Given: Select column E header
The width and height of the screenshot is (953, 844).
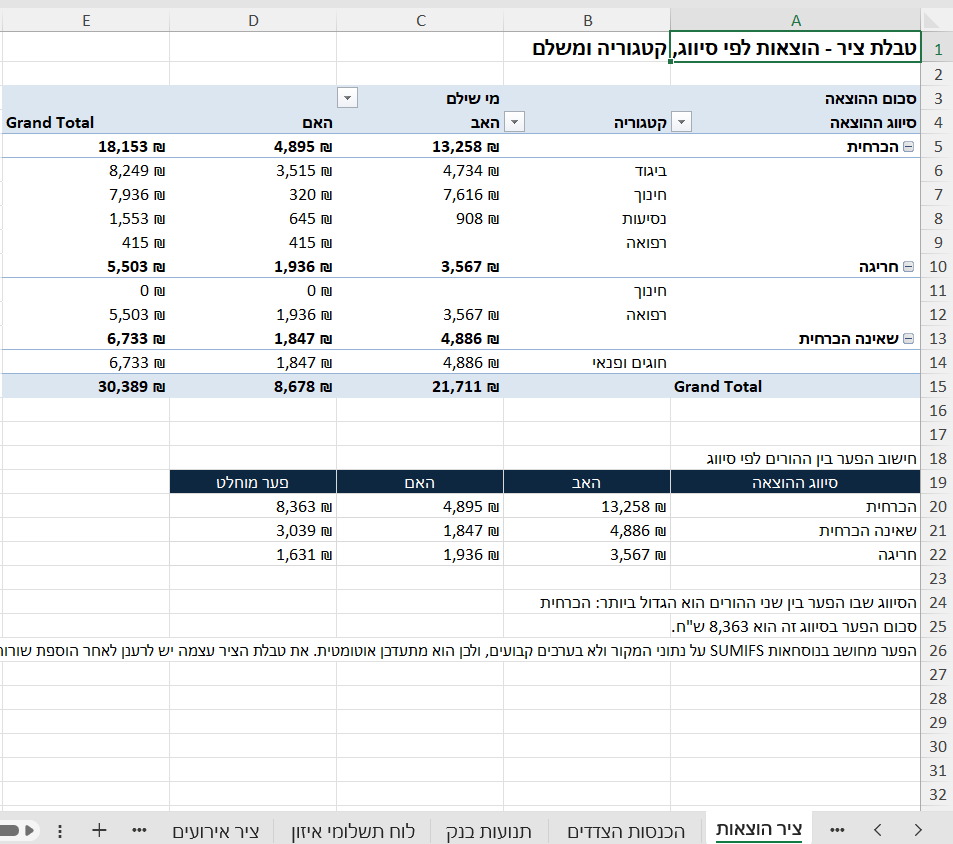Looking at the screenshot, I should [86, 21].
